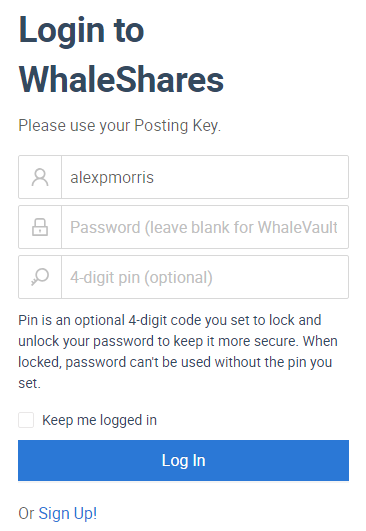Viewport: 366px width, 531px height.
Task: Focus the 4-digit pin (optional) field
Action: 205,277
